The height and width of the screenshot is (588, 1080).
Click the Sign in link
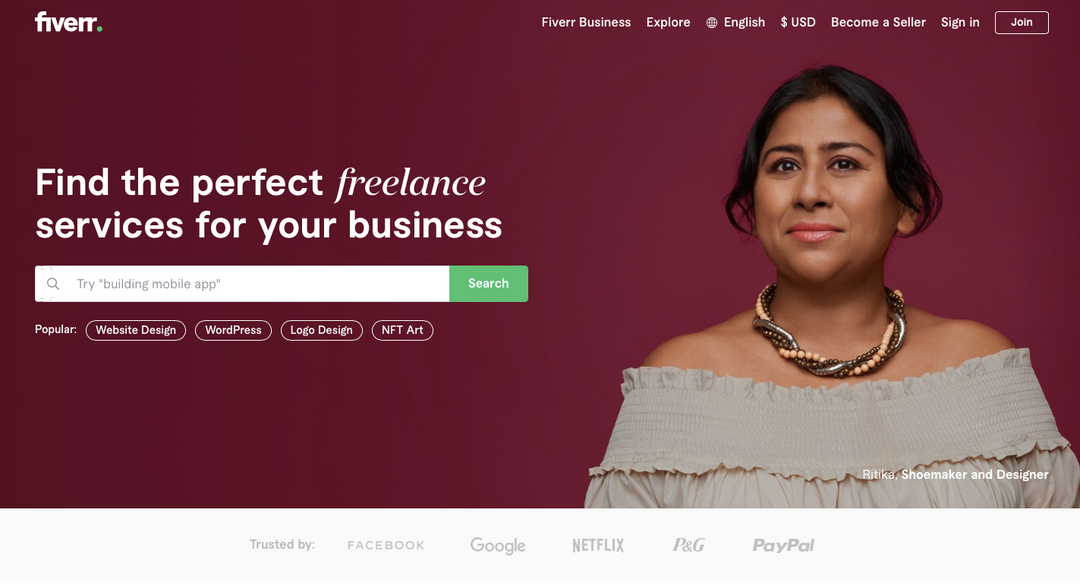point(960,22)
